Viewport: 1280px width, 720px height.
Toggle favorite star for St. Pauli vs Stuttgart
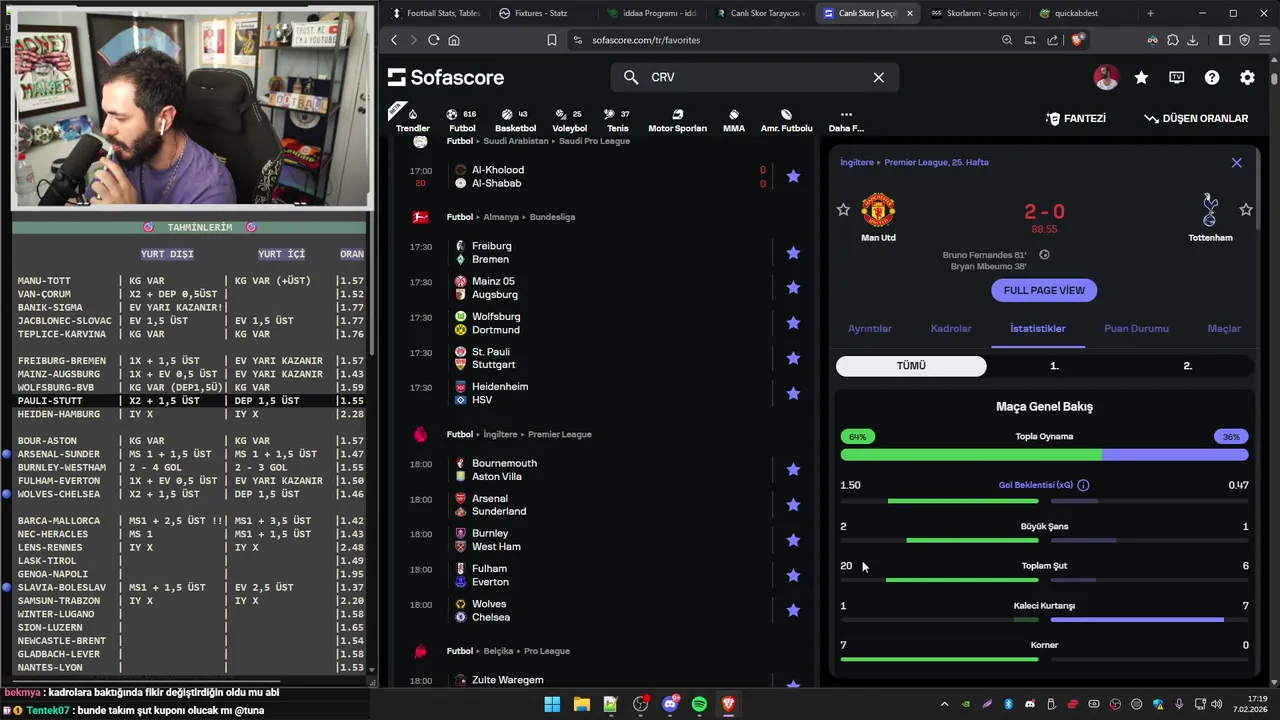(793, 358)
